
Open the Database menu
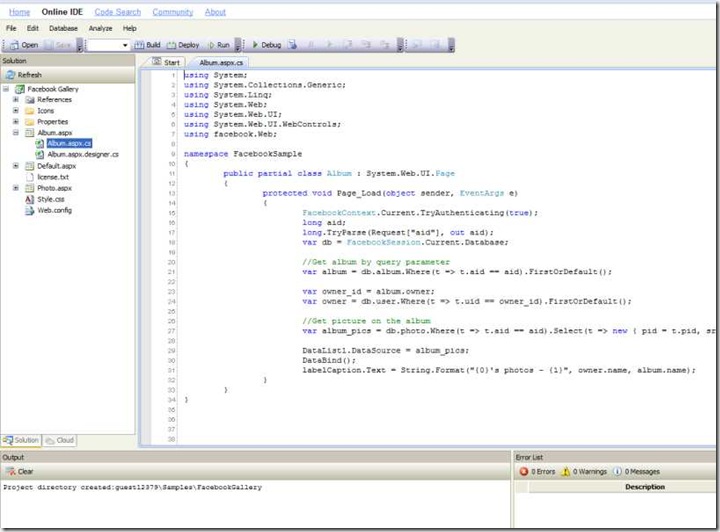point(63,28)
